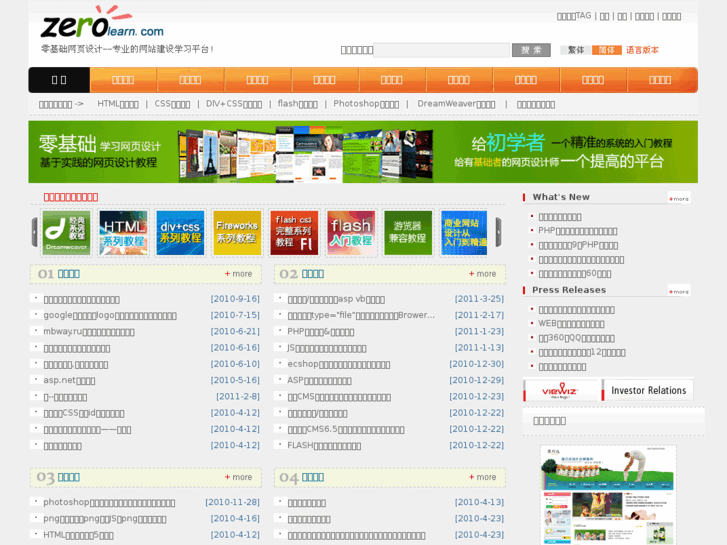Click the green zero-basics web design banner
The width and height of the screenshot is (727, 545).
coord(363,152)
